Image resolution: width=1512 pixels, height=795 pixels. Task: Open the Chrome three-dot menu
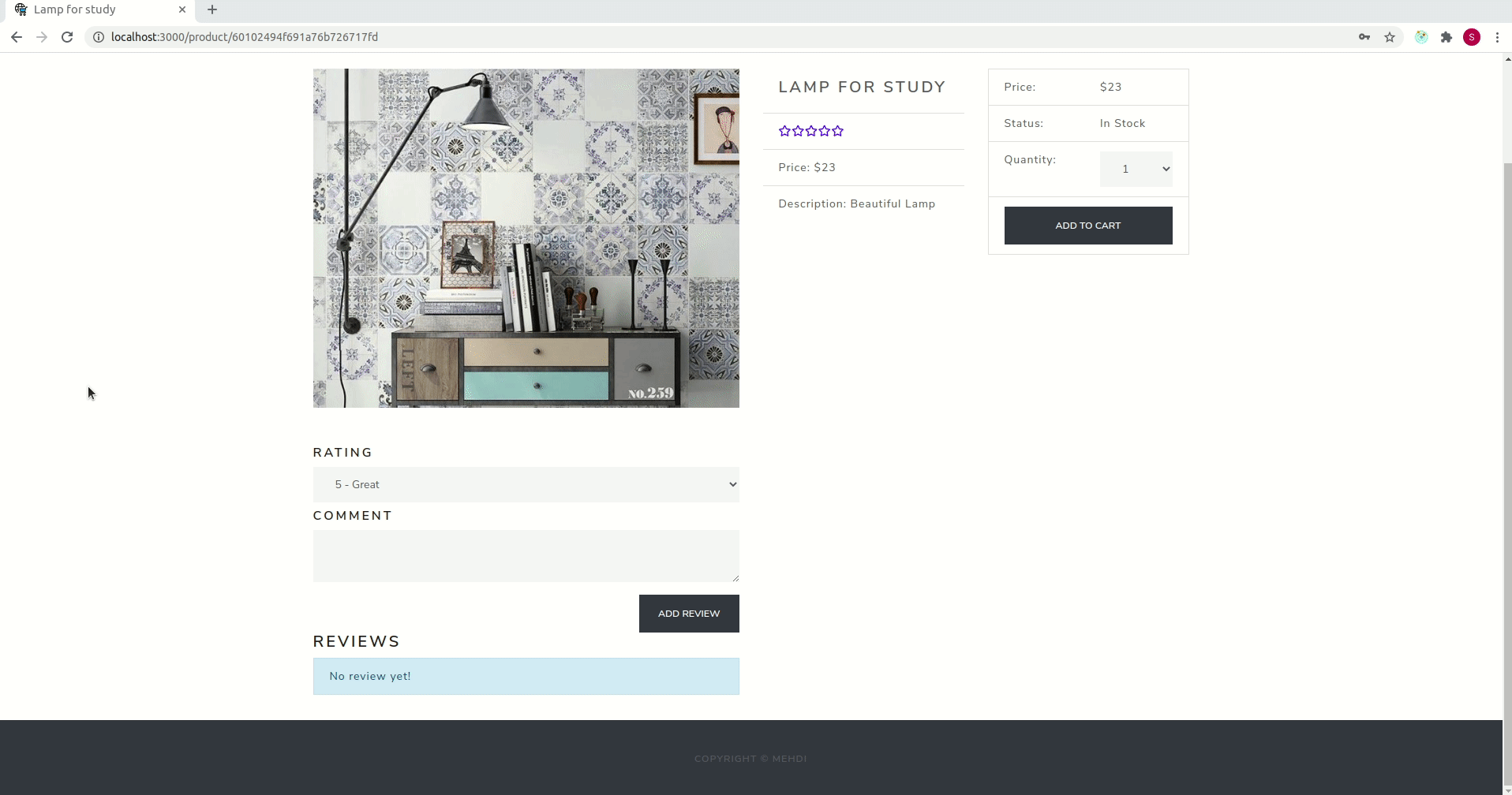(x=1496, y=37)
